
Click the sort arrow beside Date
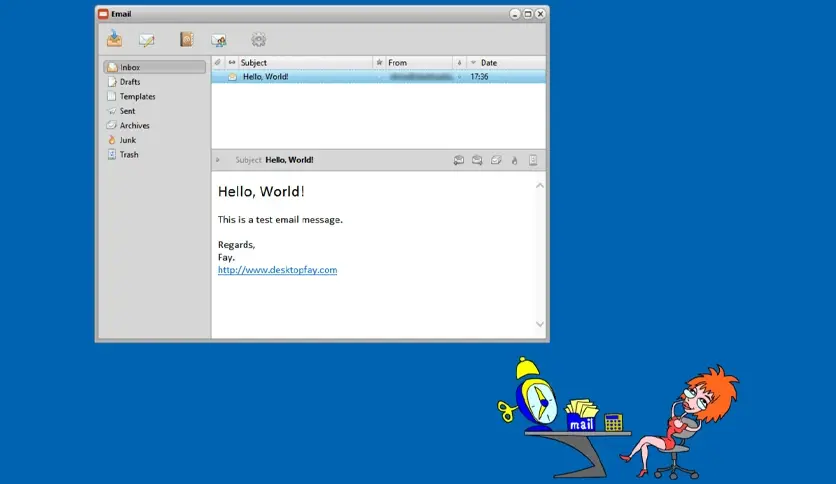473,63
